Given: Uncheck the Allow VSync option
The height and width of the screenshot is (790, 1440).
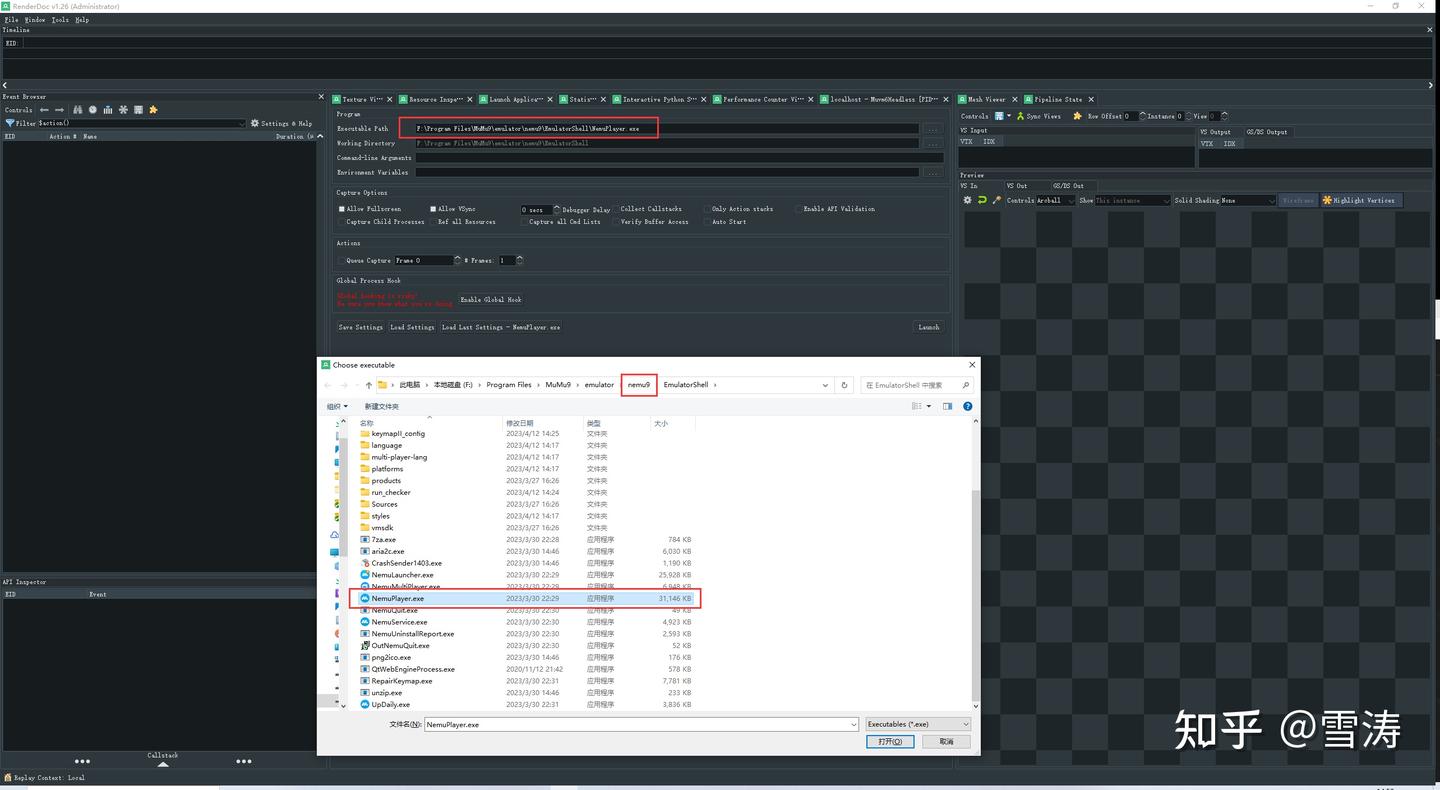Looking at the screenshot, I should pyautogui.click(x=433, y=208).
